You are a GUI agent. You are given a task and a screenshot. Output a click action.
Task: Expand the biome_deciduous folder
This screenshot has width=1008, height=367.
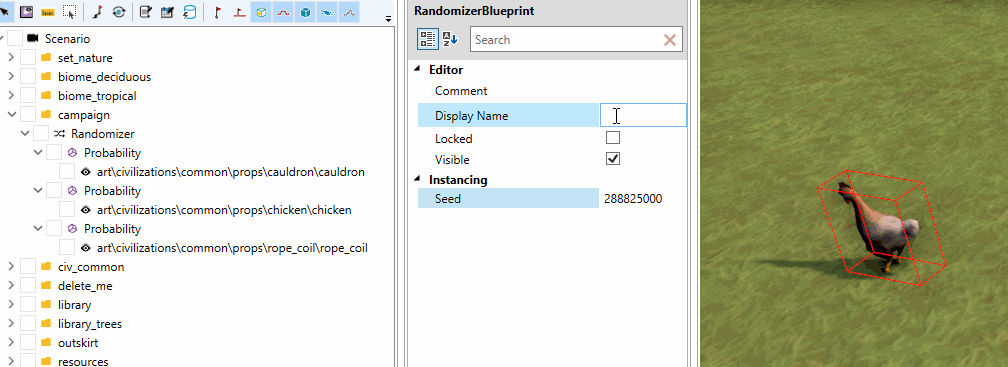[10, 76]
